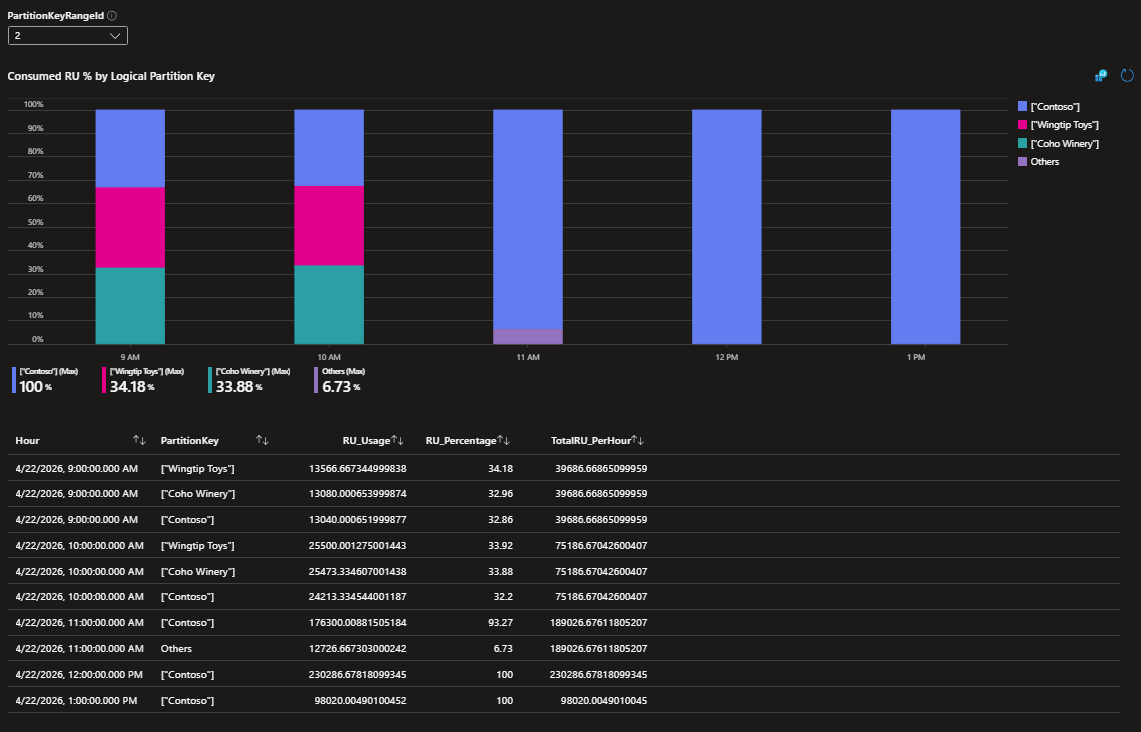Image resolution: width=1141 pixels, height=732 pixels.
Task: Click the Contoso (Max) 100% summary tile
Action: point(45,380)
